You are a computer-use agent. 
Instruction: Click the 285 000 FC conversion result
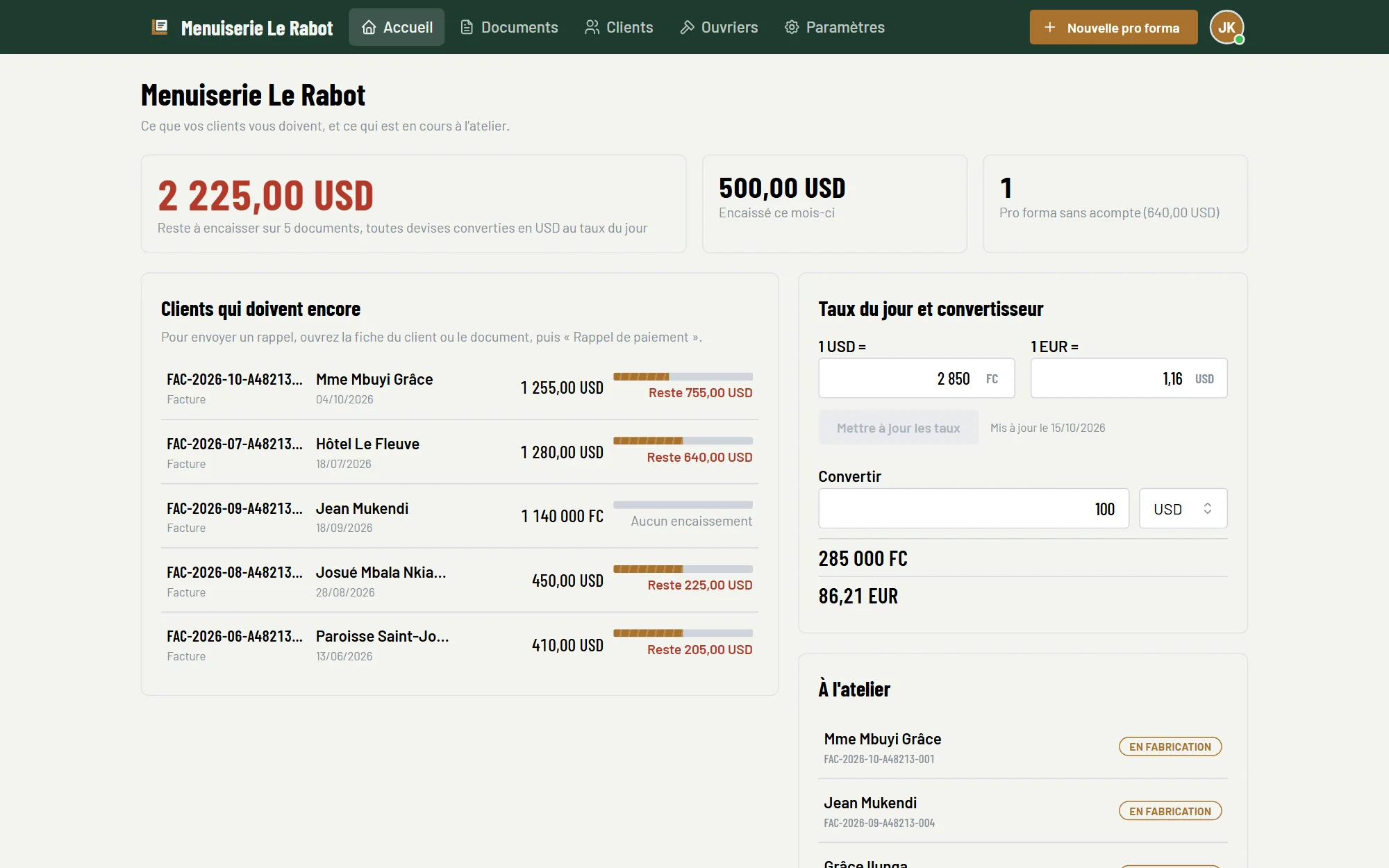tap(863, 558)
